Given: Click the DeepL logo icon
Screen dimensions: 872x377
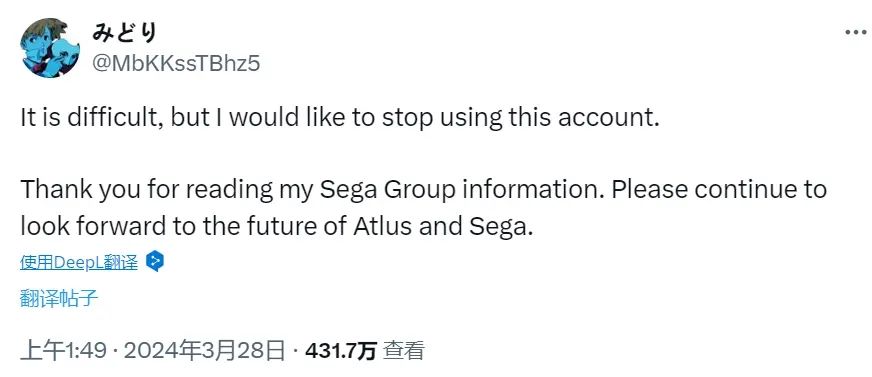Looking at the screenshot, I should click(155, 261).
